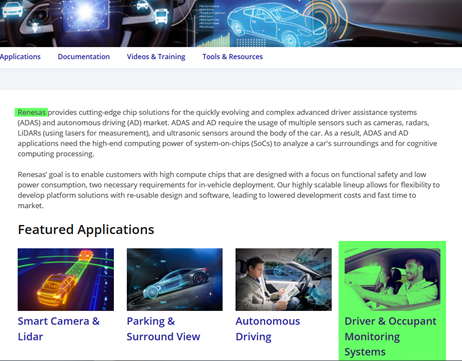Screen dimensions: 462x361
Task: Click the orange radar arcs in banner
Action: point(325,16)
